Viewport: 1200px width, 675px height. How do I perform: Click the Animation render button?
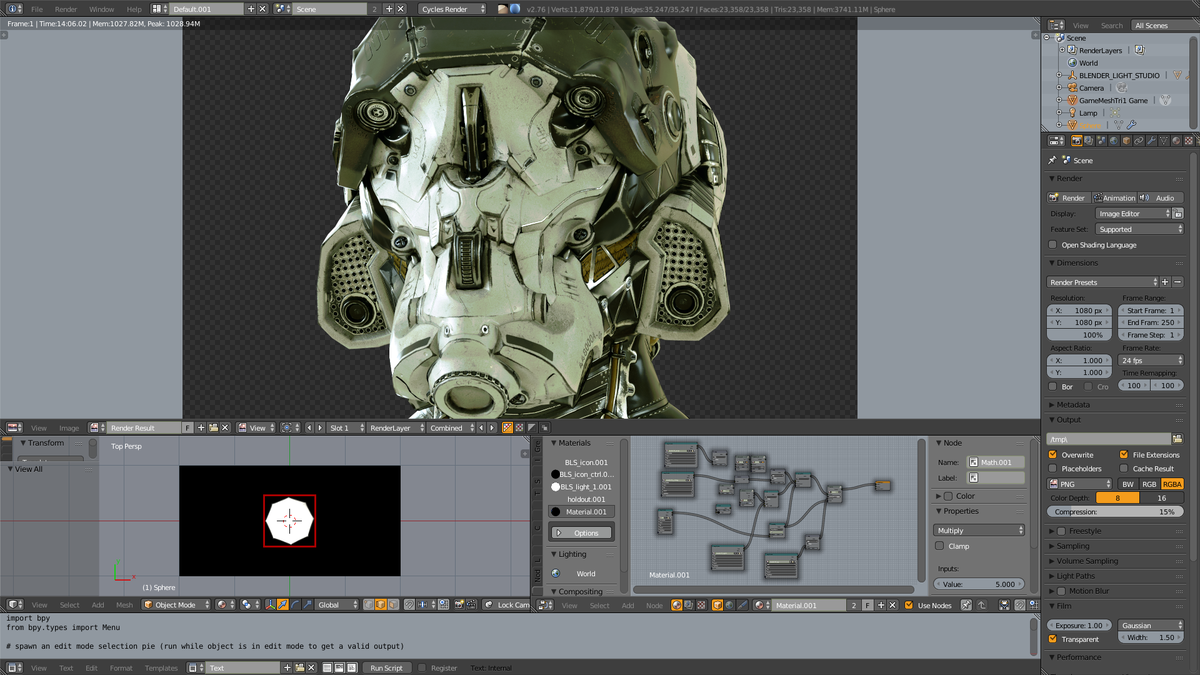(x=1113, y=198)
